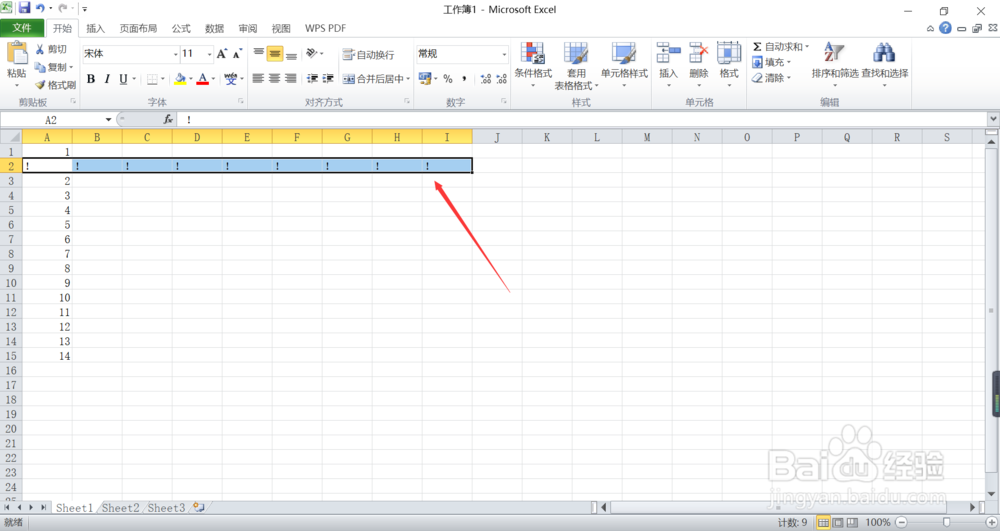
Task: Click 自动求和 AutoSum
Action: [x=777, y=47]
